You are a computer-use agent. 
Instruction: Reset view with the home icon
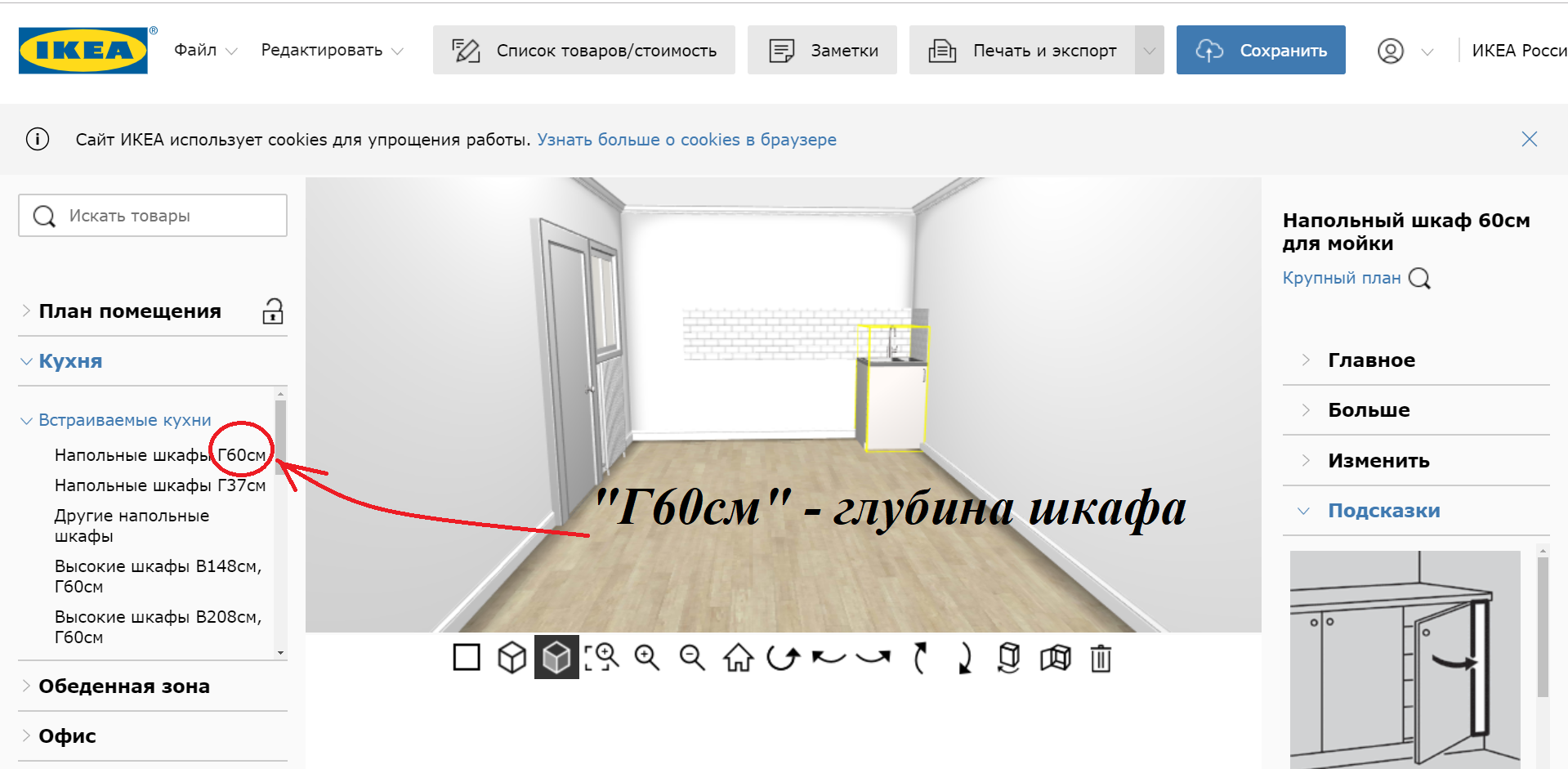(738, 657)
